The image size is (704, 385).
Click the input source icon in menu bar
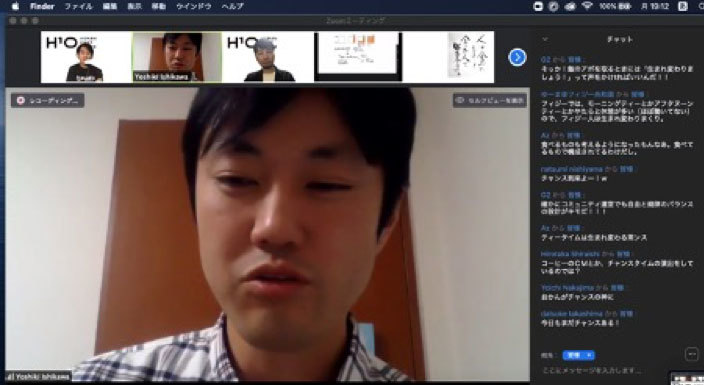[682, 6]
